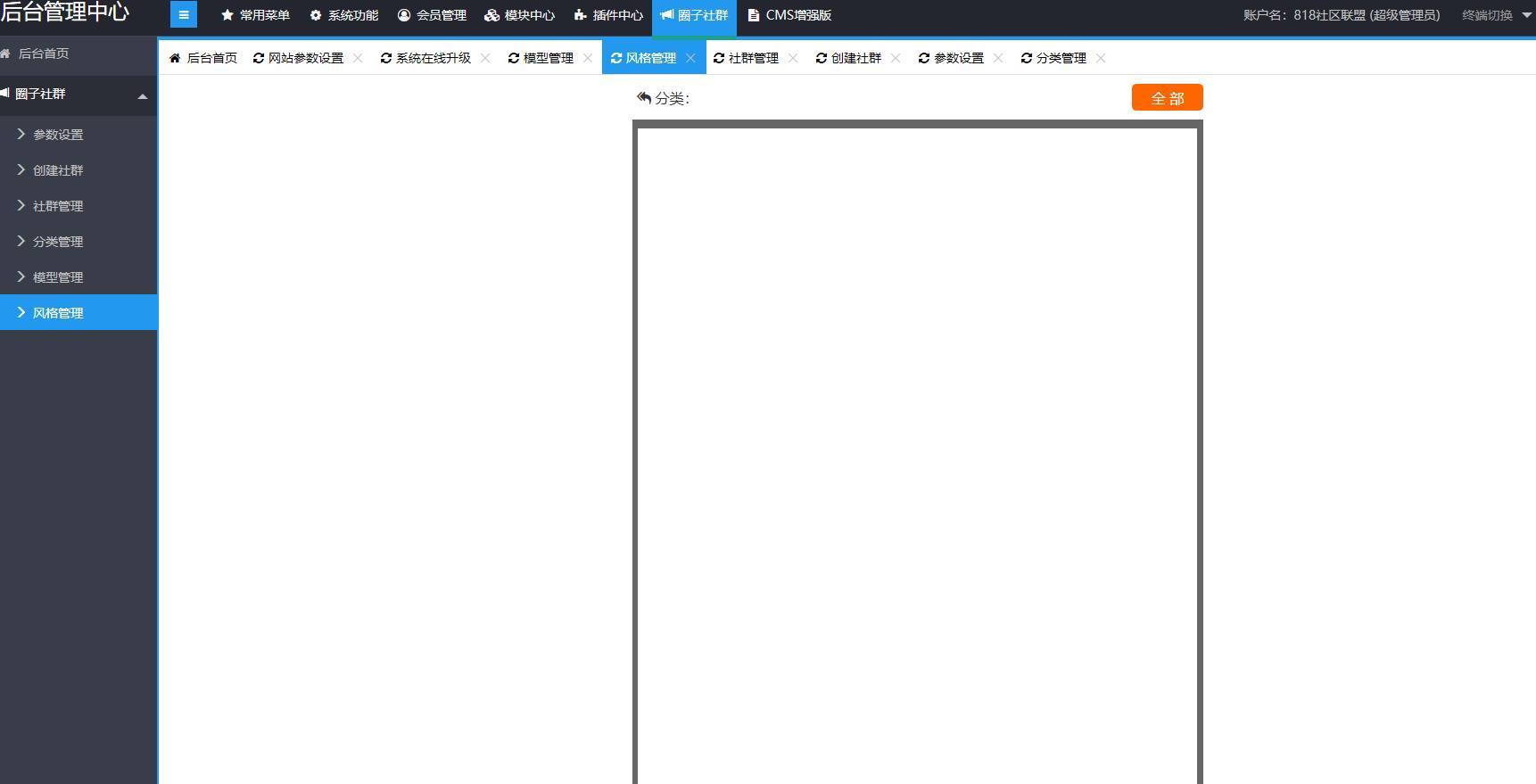Close the 风格管理 tab

coord(690,58)
